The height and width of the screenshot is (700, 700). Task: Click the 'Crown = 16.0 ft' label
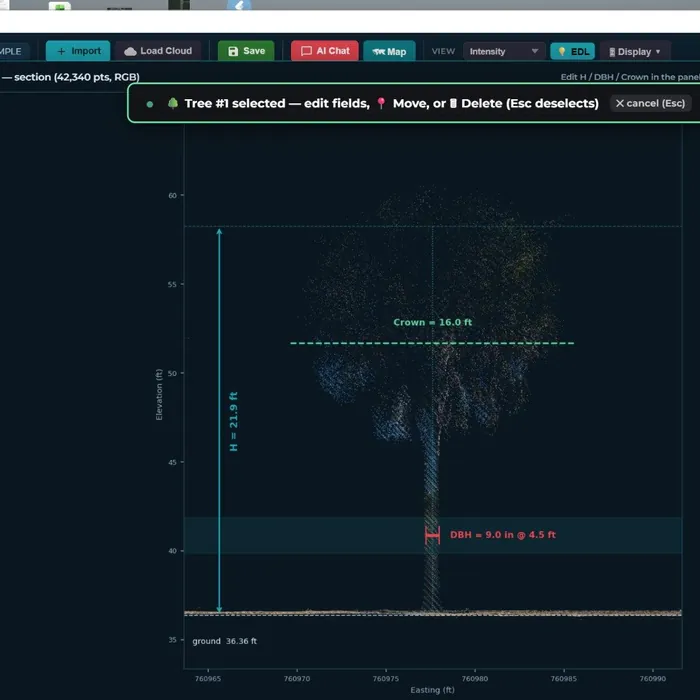pyautogui.click(x=432, y=322)
